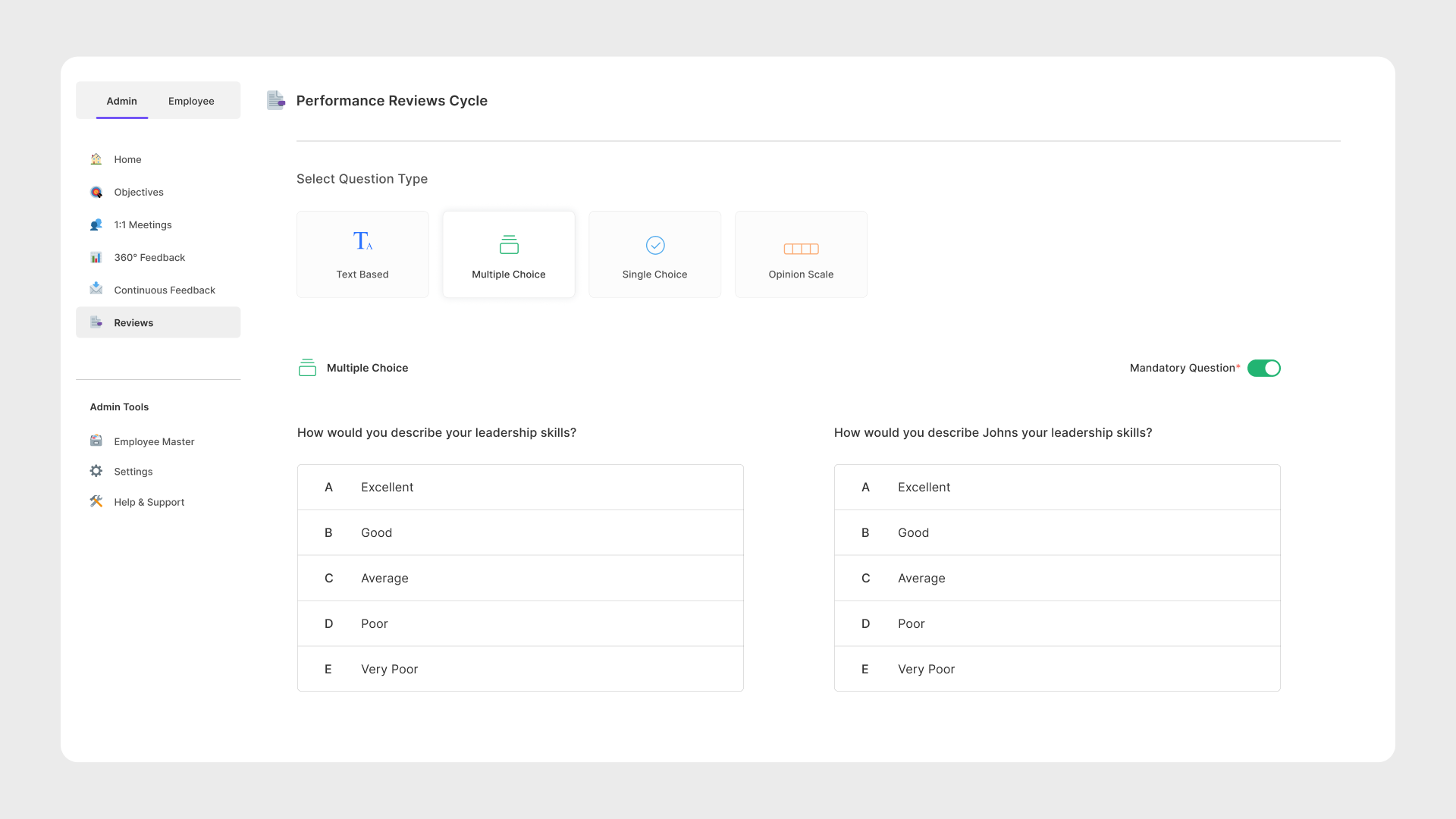Go to 1:1 Meetings page

click(158, 224)
